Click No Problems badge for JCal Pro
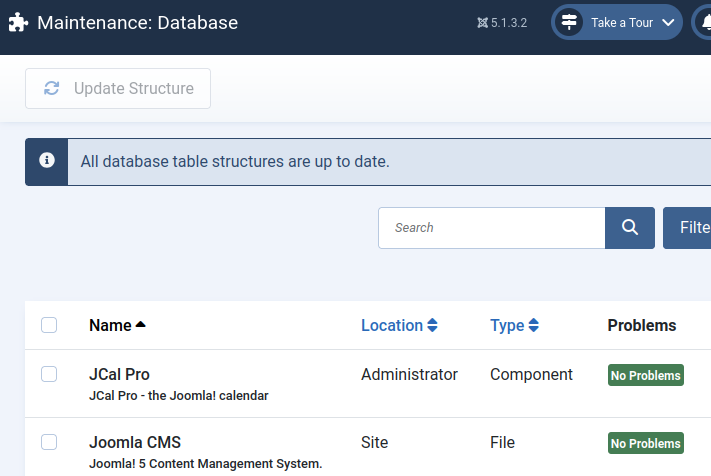Viewport: 711px width, 476px height. (x=646, y=375)
